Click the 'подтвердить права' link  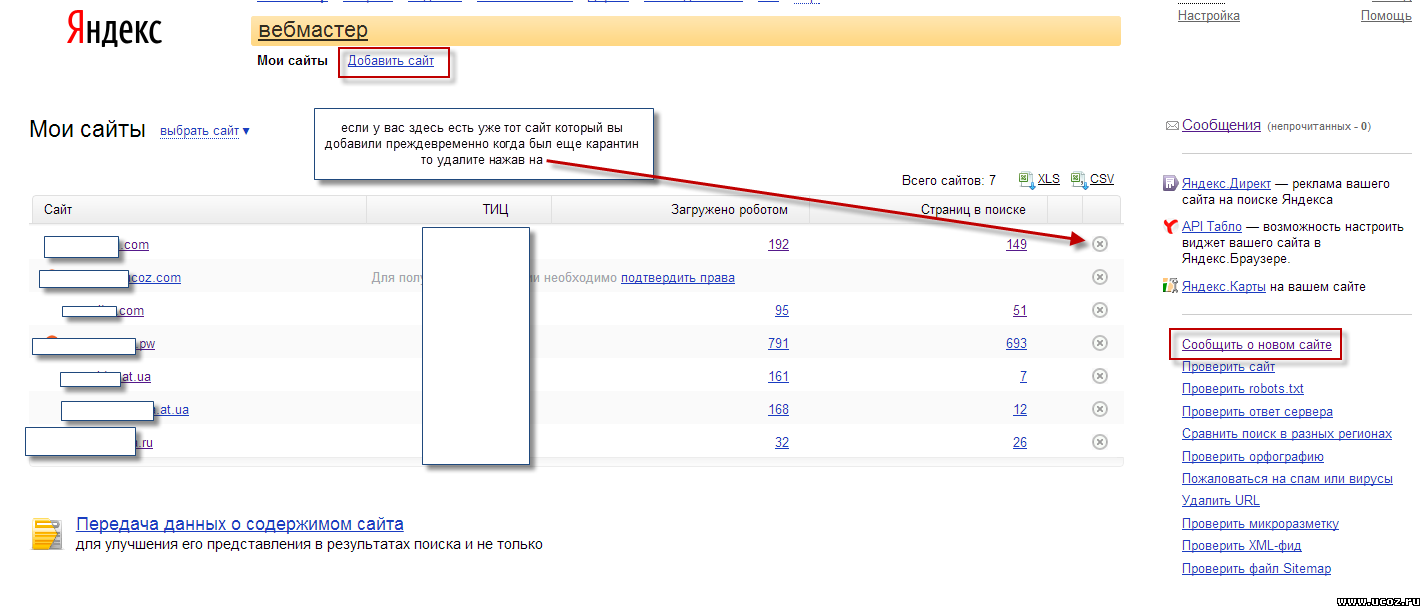tap(677, 278)
